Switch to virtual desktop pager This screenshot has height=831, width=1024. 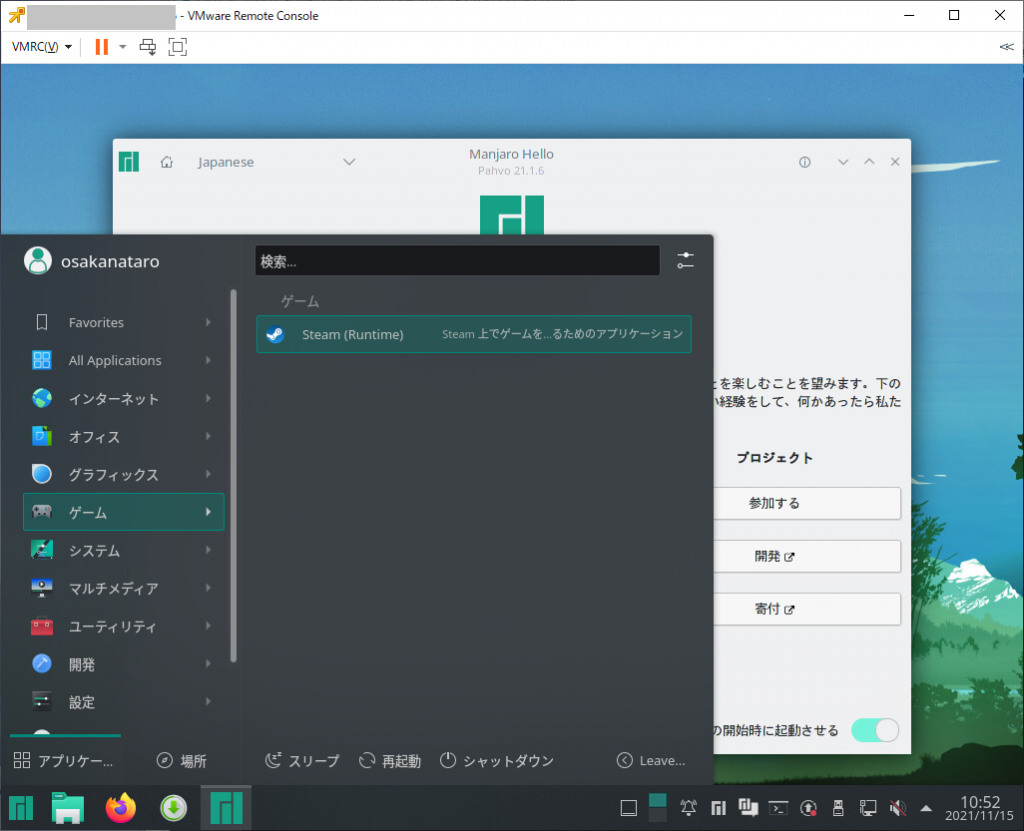tap(658, 808)
